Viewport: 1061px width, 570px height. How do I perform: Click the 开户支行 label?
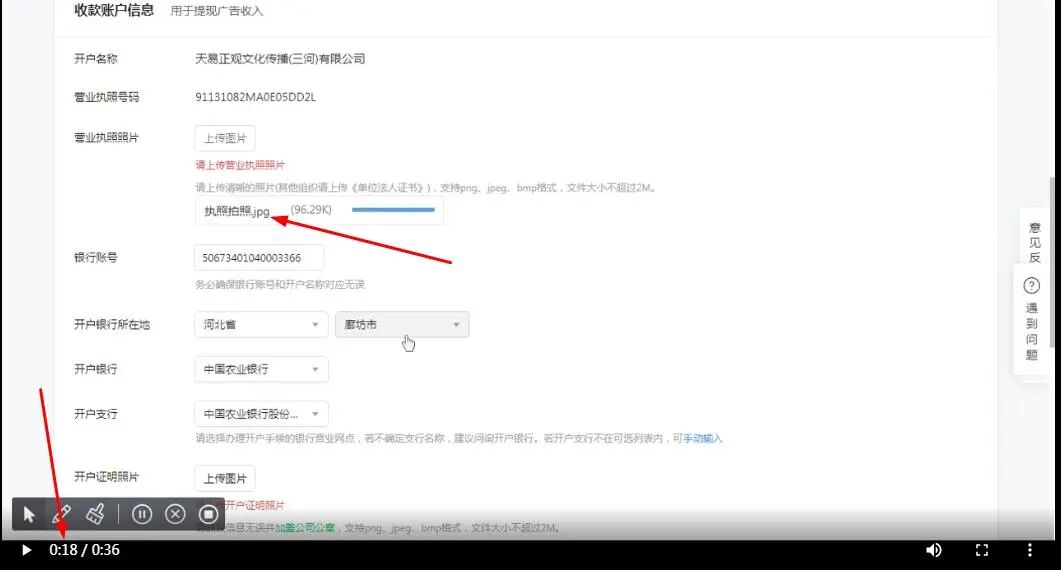[95, 414]
